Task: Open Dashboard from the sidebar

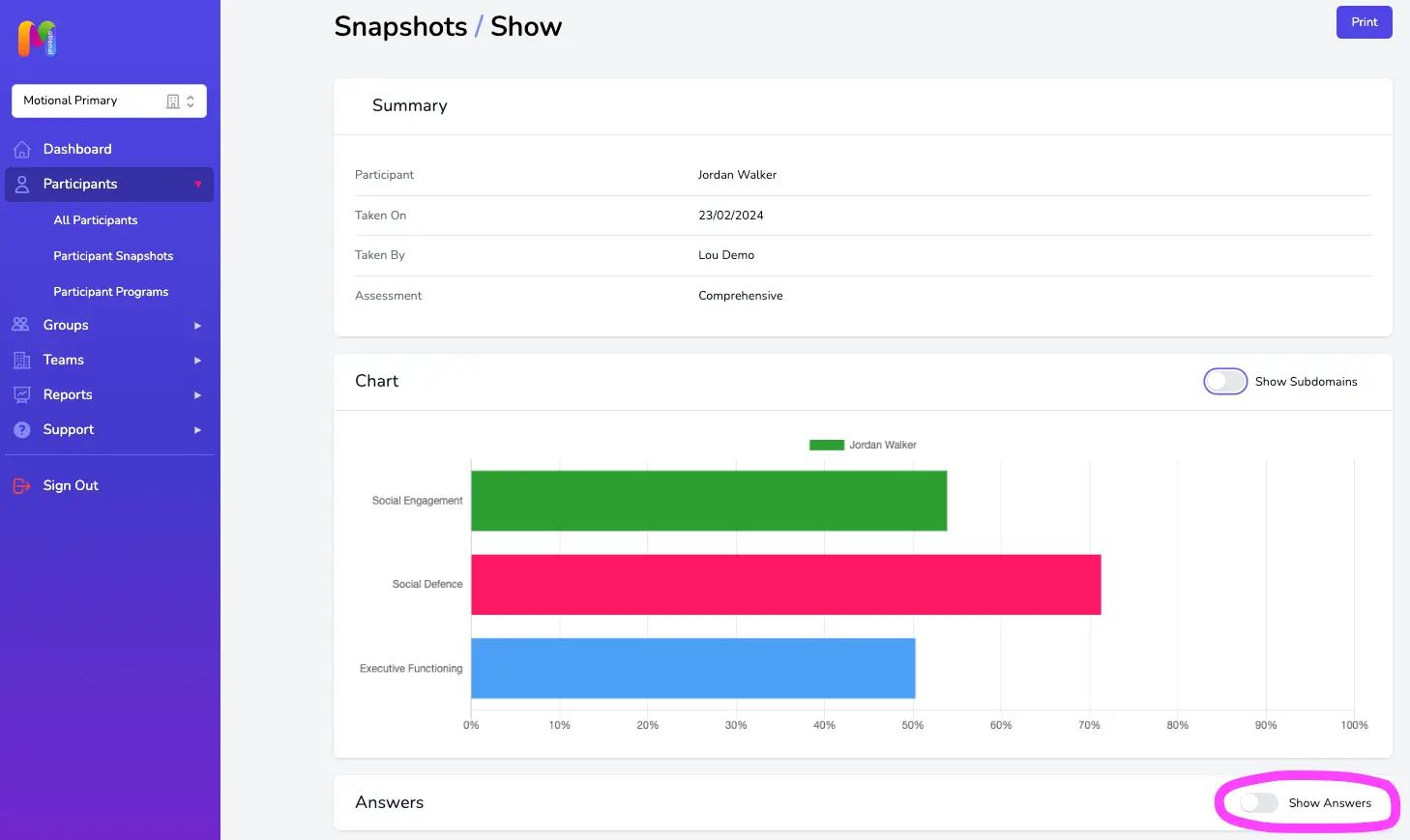Action: click(77, 149)
